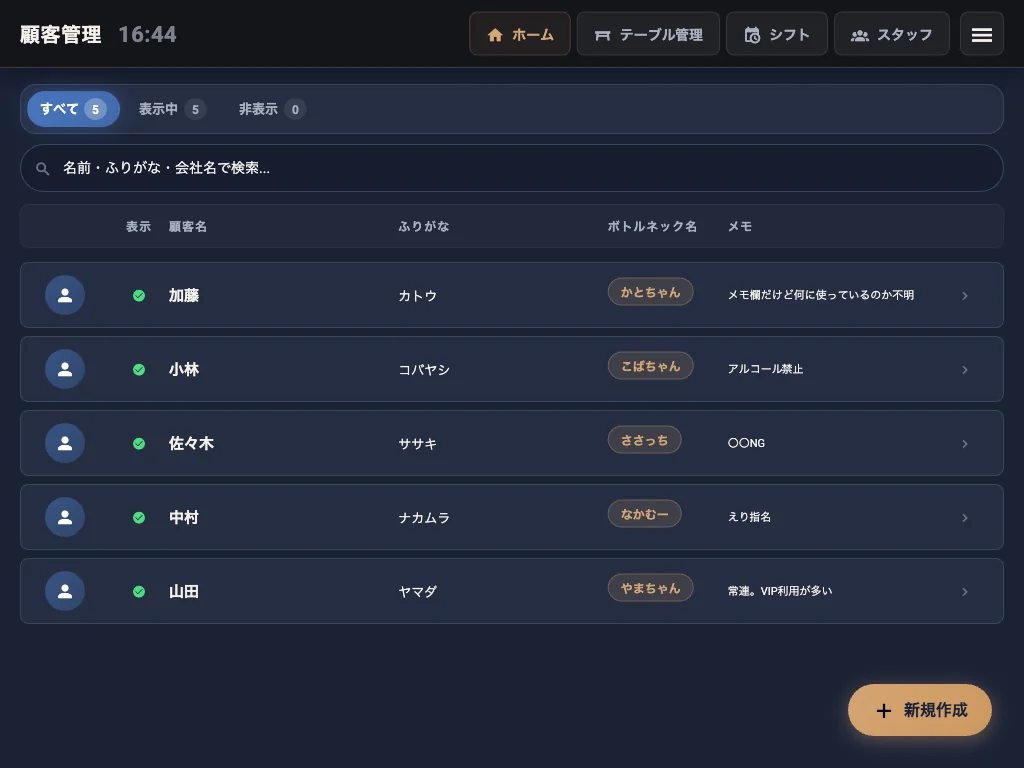Click the こばちゃん bottle neck badge
Image resolution: width=1024 pixels, height=768 pixels.
pos(650,366)
